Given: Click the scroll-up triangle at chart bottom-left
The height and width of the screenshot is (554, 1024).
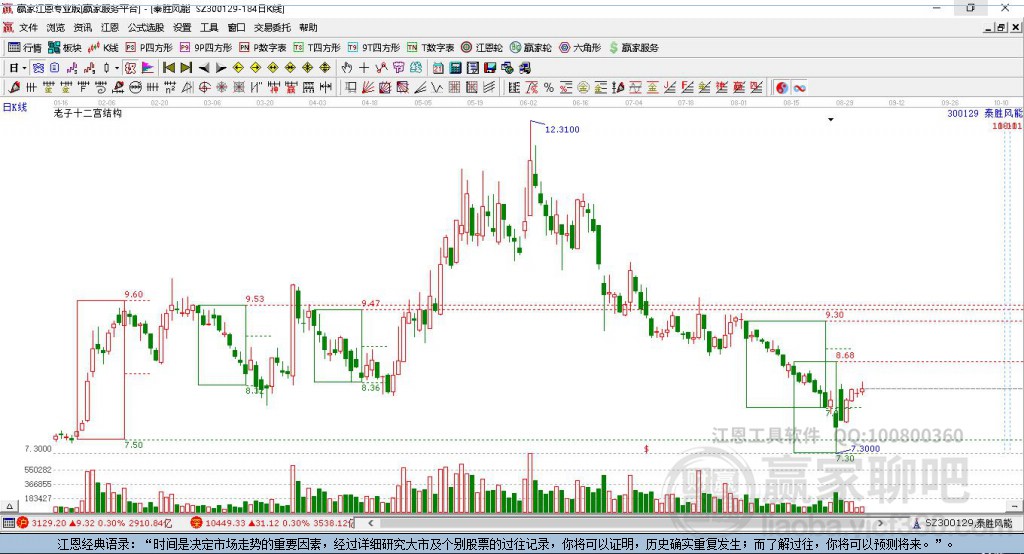Looking at the screenshot, I should (x=9, y=506).
